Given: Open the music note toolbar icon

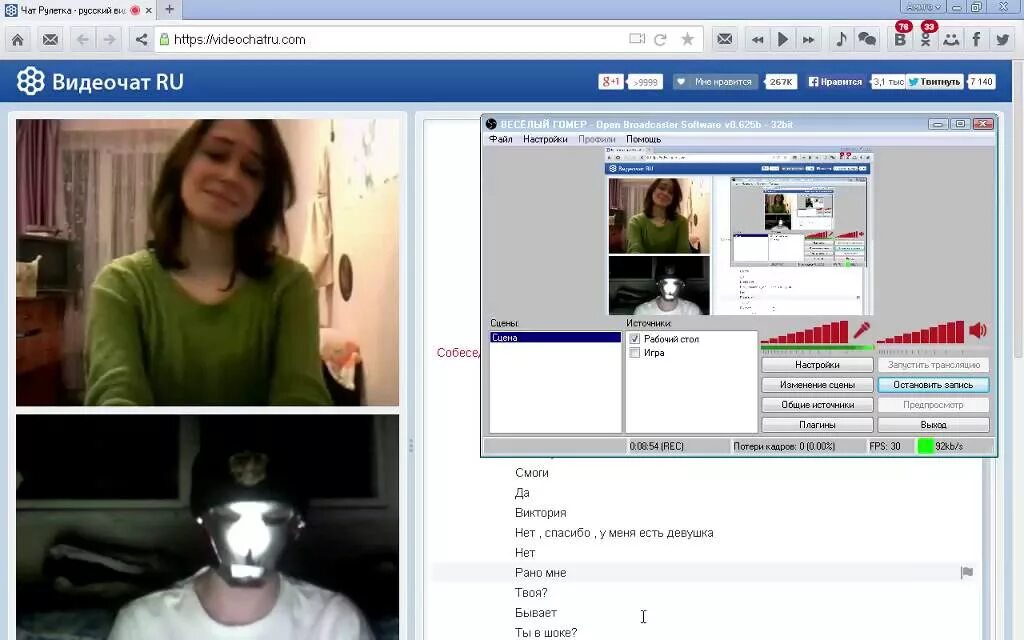Looking at the screenshot, I should tap(841, 40).
